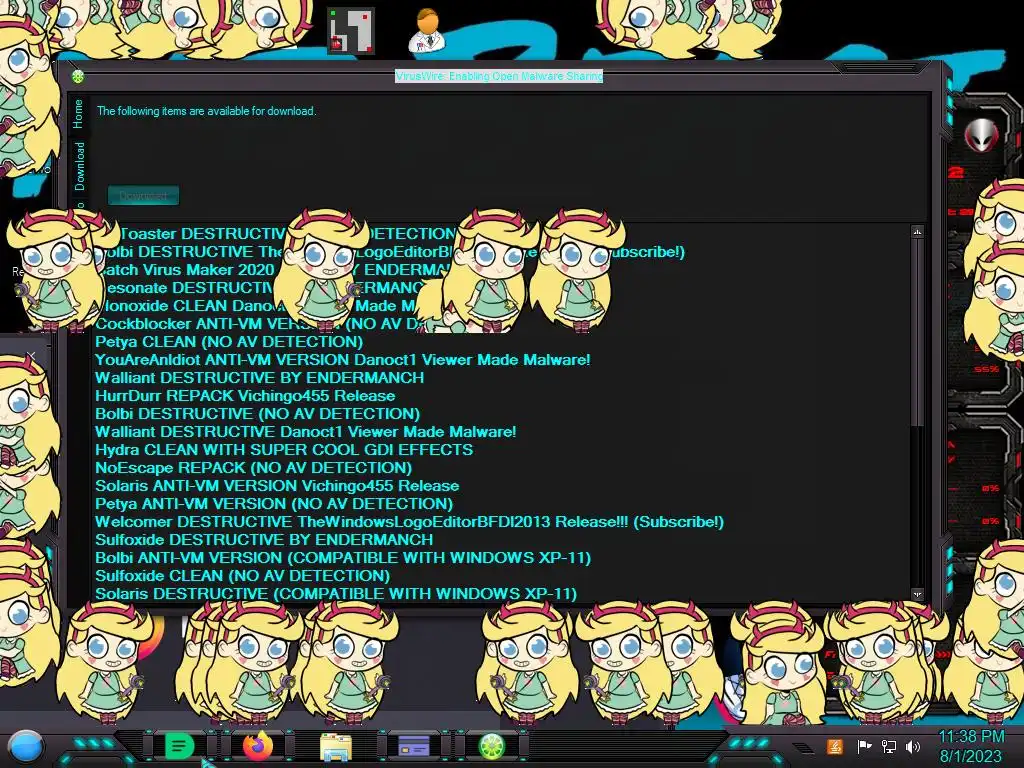Launch Firefox from the taskbar
Screen dimensions: 1024x768
click(258, 746)
